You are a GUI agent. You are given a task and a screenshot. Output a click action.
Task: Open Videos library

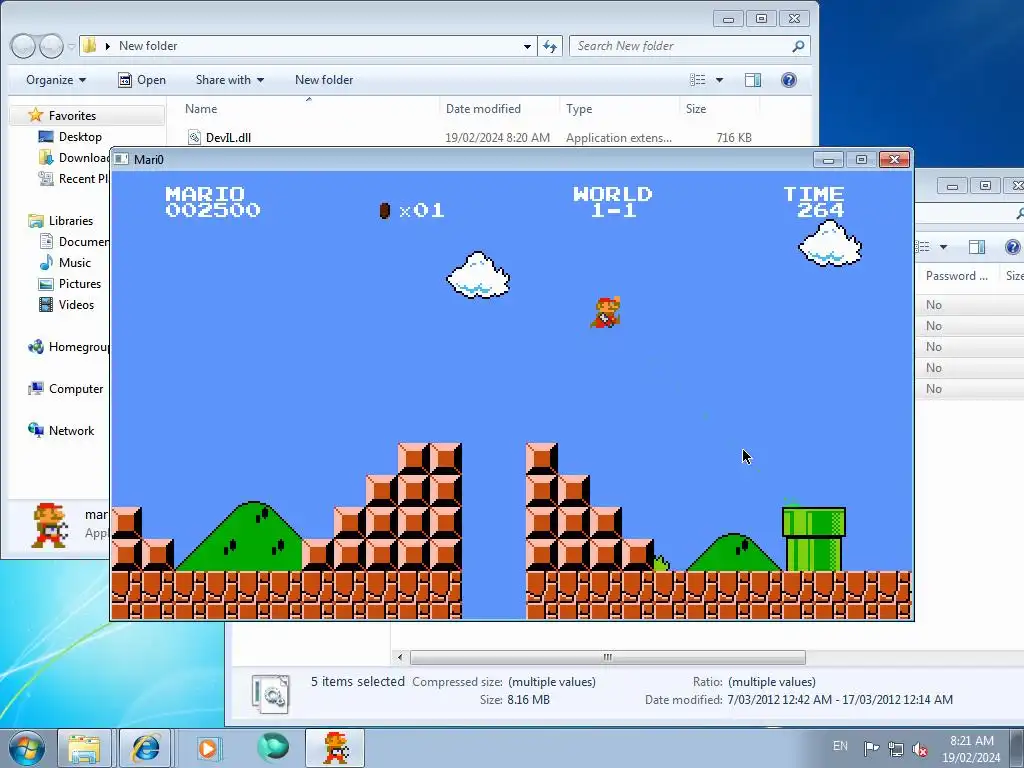[x=76, y=304]
